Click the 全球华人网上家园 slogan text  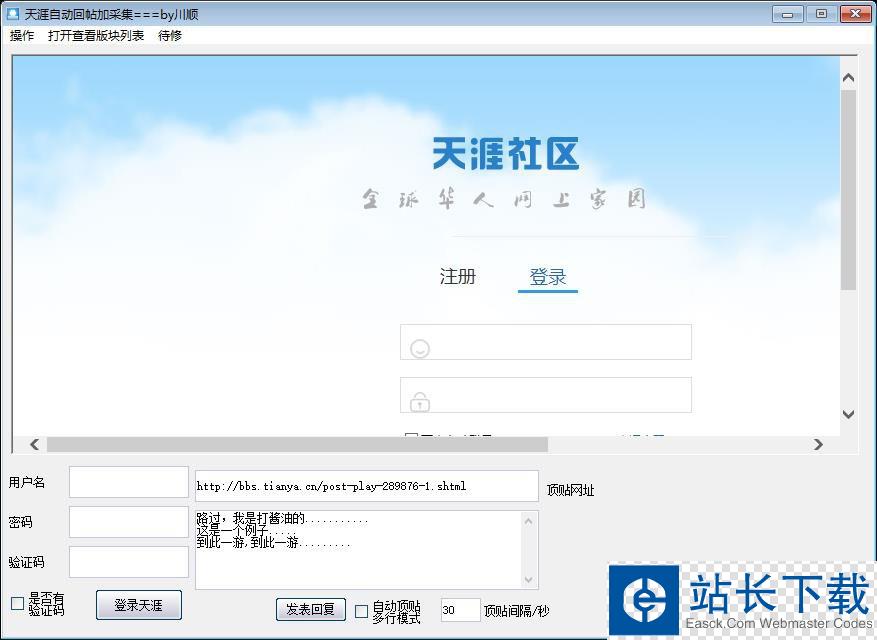pos(504,199)
